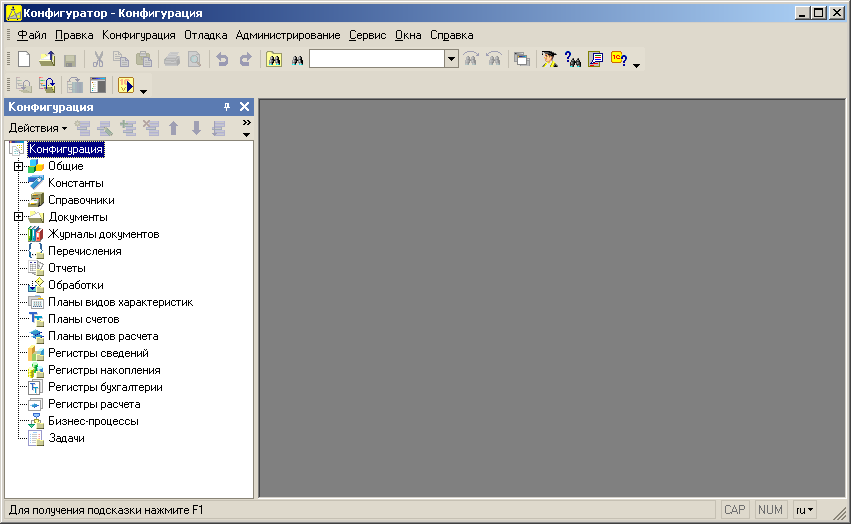This screenshot has width=851, height=524.
Task: Open the Syntax Assistant graduate icon
Action: pyautogui.click(x=549, y=59)
